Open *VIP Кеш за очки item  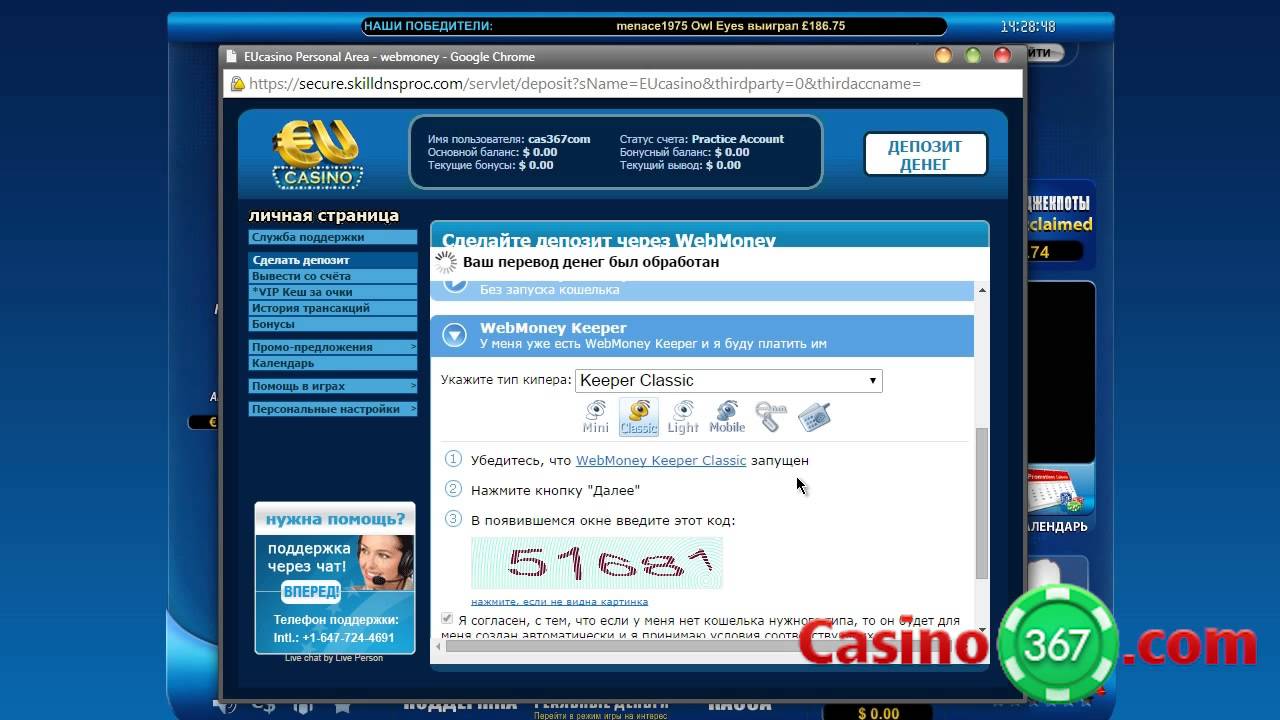click(333, 292)
